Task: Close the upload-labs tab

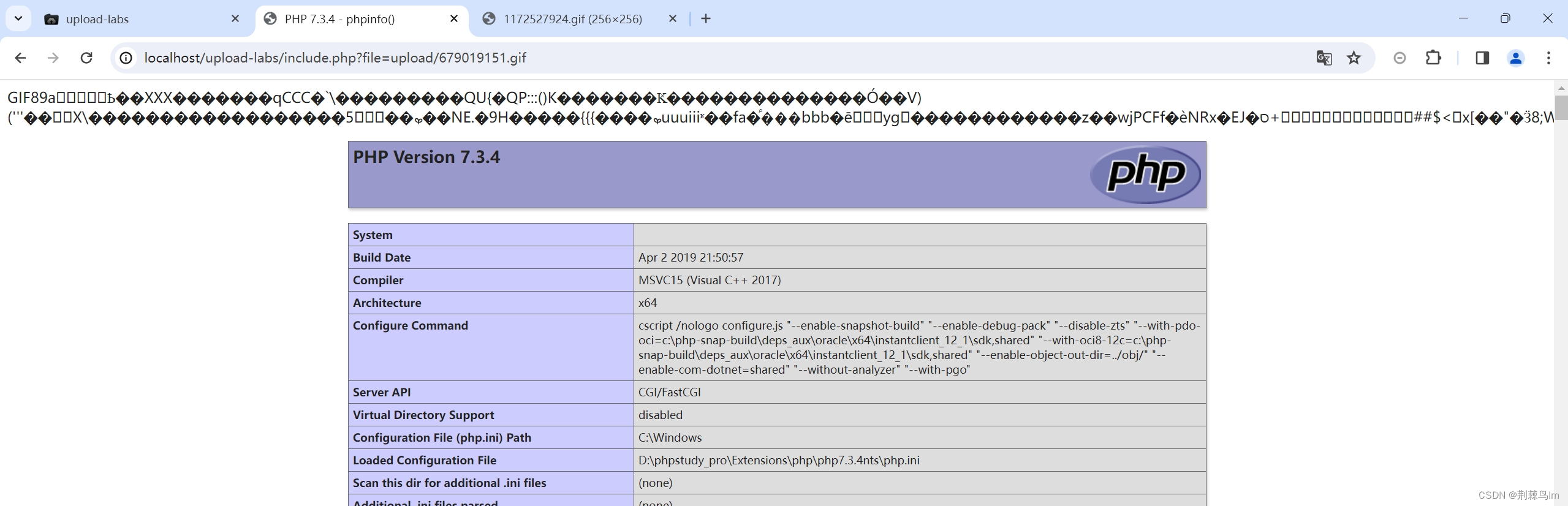Action: (x=235, y=19)
